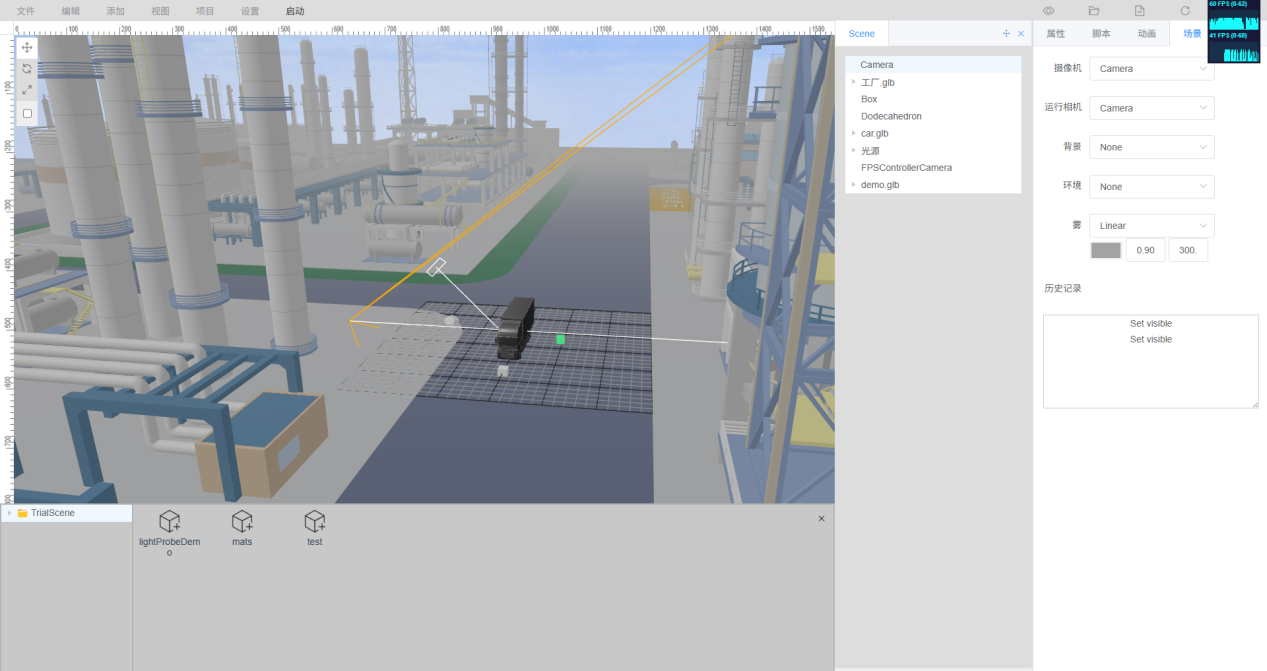Click the plus icon in Scene panel header
Screen dimensions: 1267x671
1006,34
